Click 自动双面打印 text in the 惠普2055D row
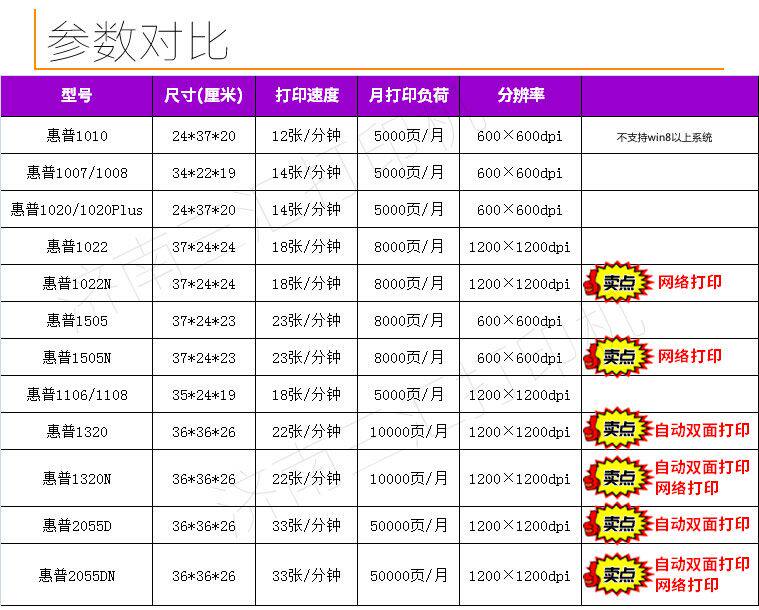 point(702,524)
